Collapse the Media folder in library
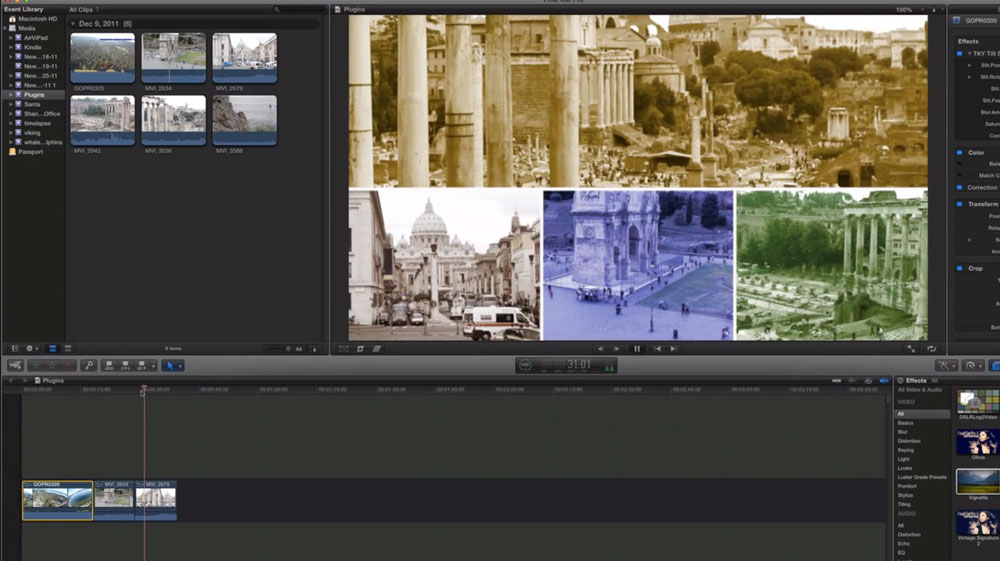 pyautogui.click(x=5, y=29)
